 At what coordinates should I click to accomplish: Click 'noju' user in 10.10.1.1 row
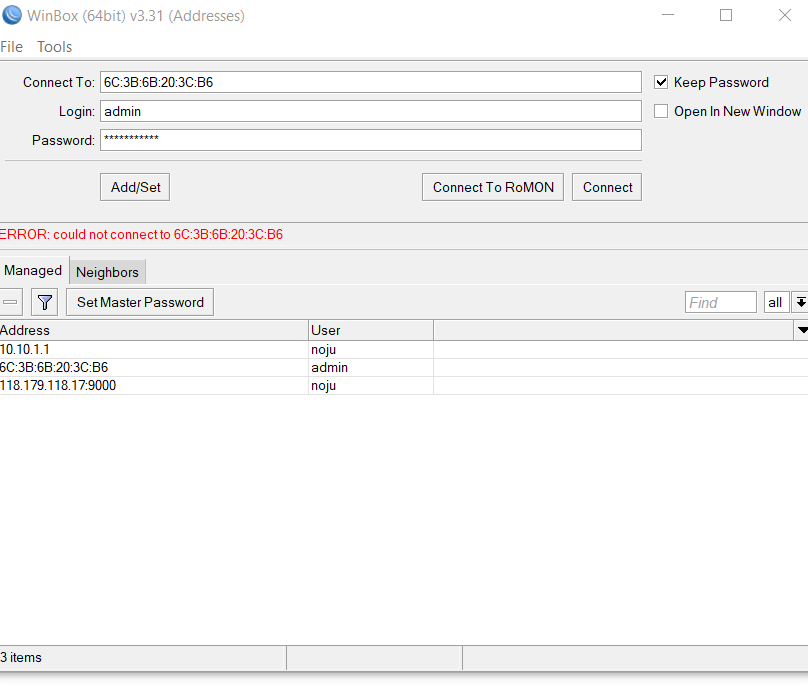point(324,349)
